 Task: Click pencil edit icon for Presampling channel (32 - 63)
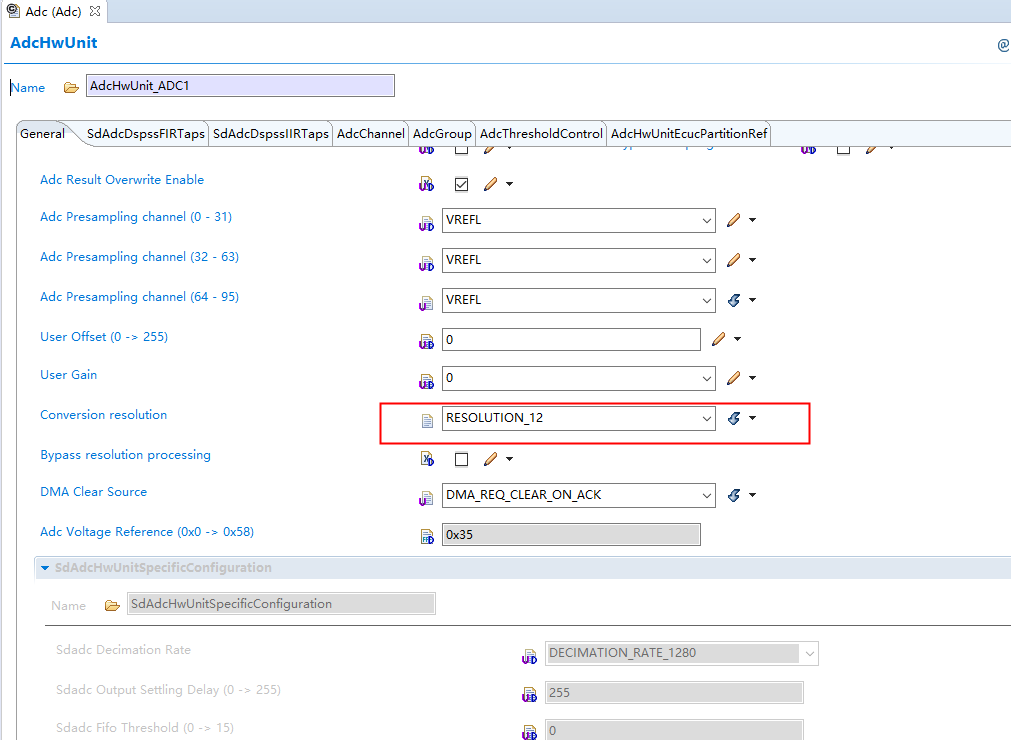pos(734,260)
